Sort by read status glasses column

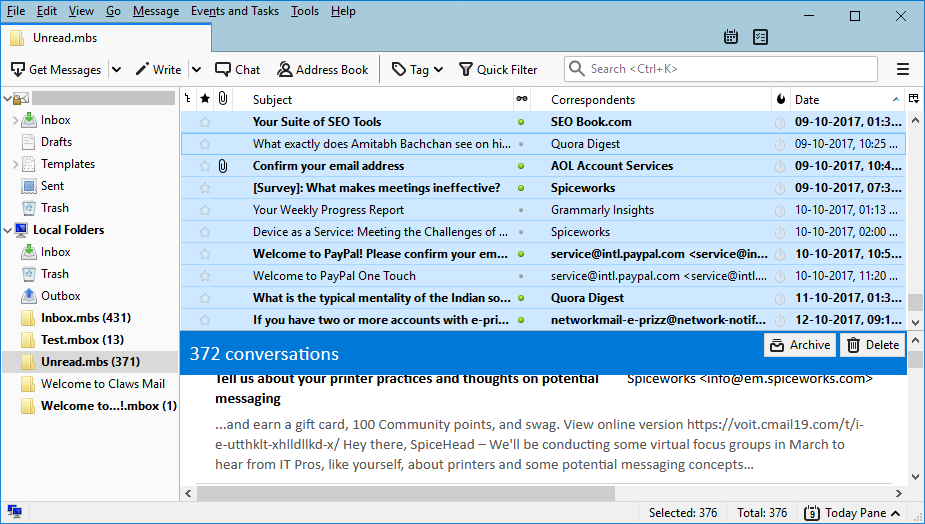pos(522,99)
